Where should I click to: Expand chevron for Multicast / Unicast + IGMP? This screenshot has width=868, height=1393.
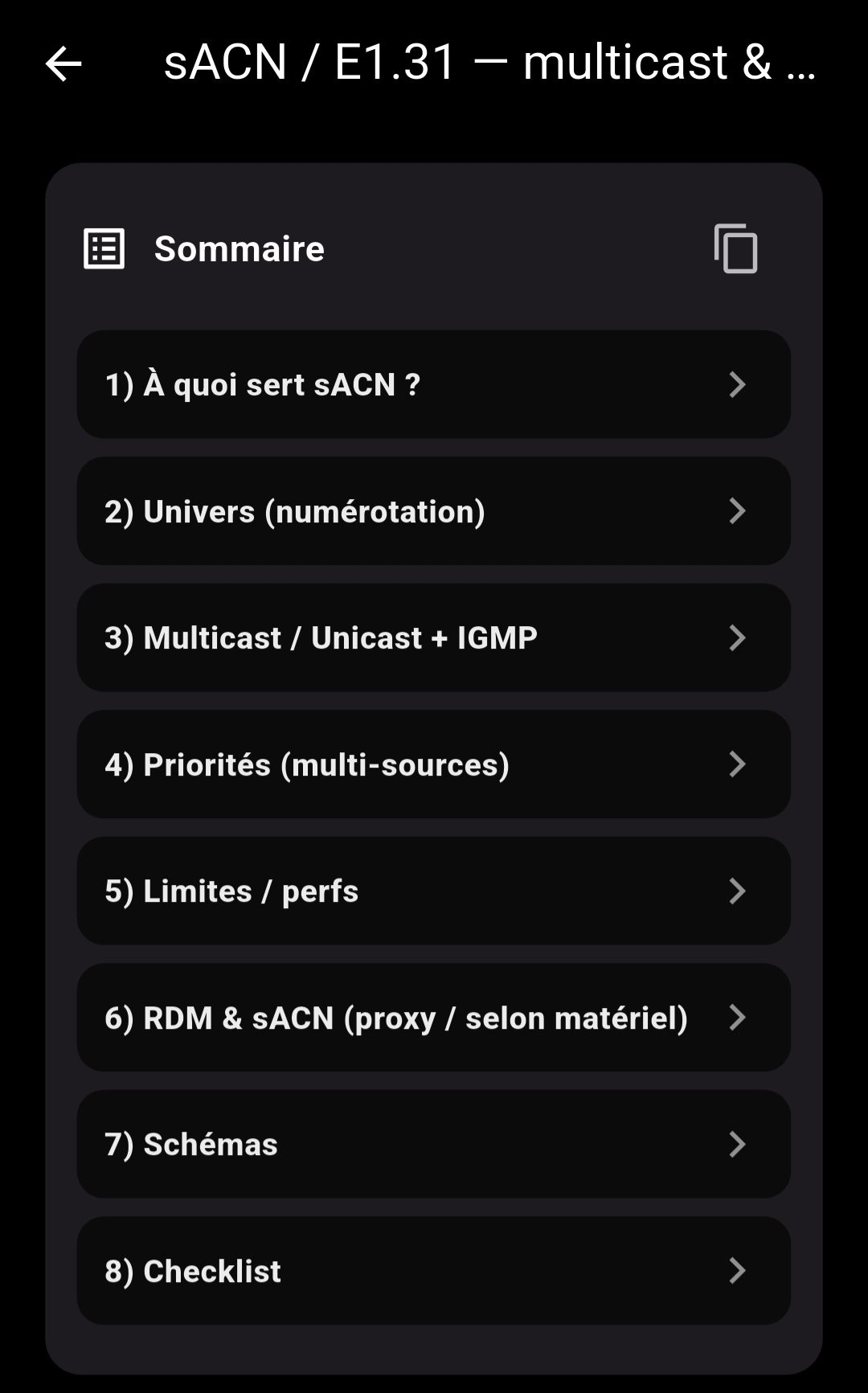pyautogui.click(x=737, y=638)
